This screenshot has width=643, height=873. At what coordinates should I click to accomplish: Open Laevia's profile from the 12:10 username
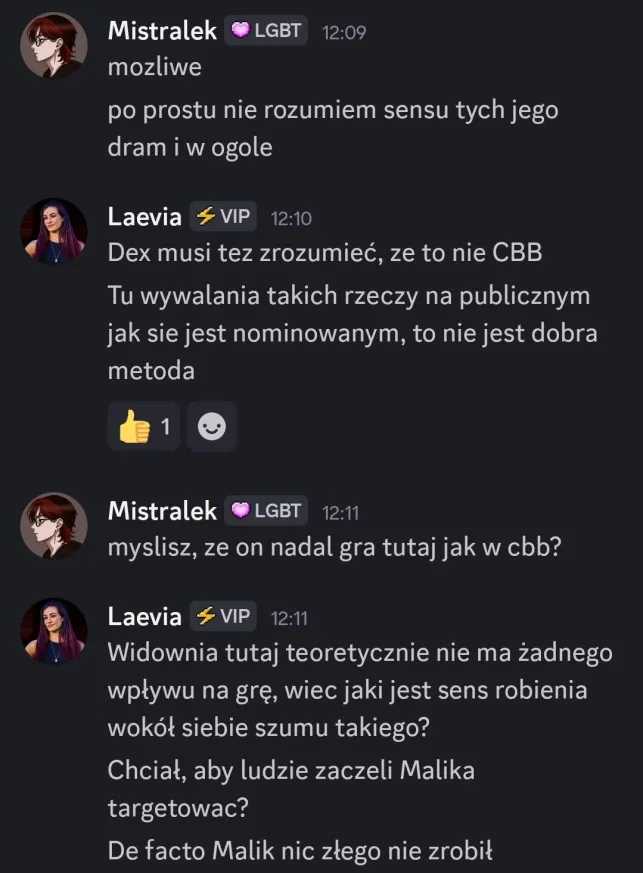[x=145, y=217]
